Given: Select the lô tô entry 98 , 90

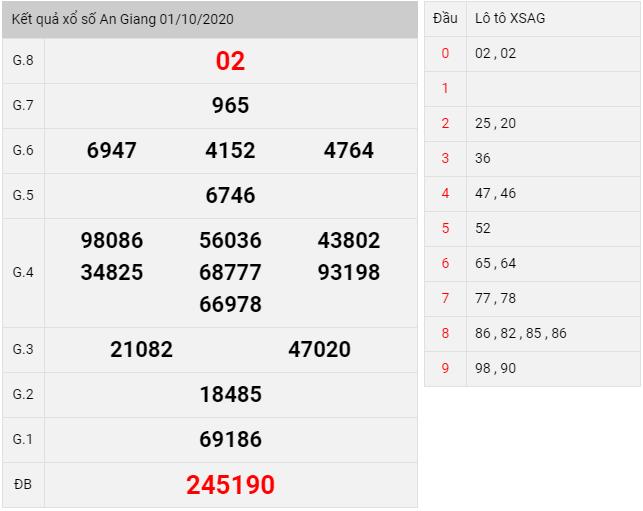Looking at the screenshot, I should (x=495, y=368).
